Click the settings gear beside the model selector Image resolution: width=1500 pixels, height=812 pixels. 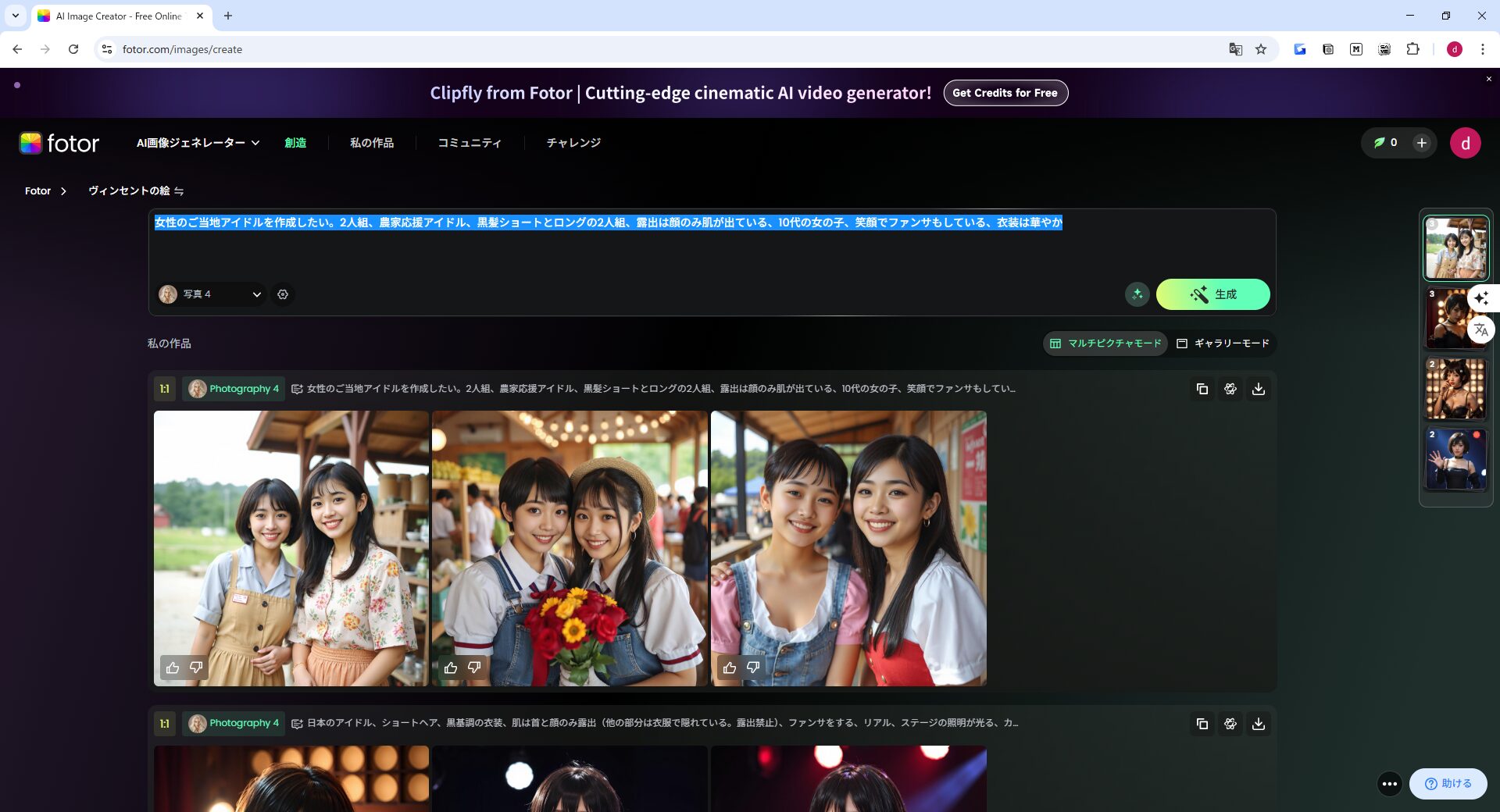(283, 294)
